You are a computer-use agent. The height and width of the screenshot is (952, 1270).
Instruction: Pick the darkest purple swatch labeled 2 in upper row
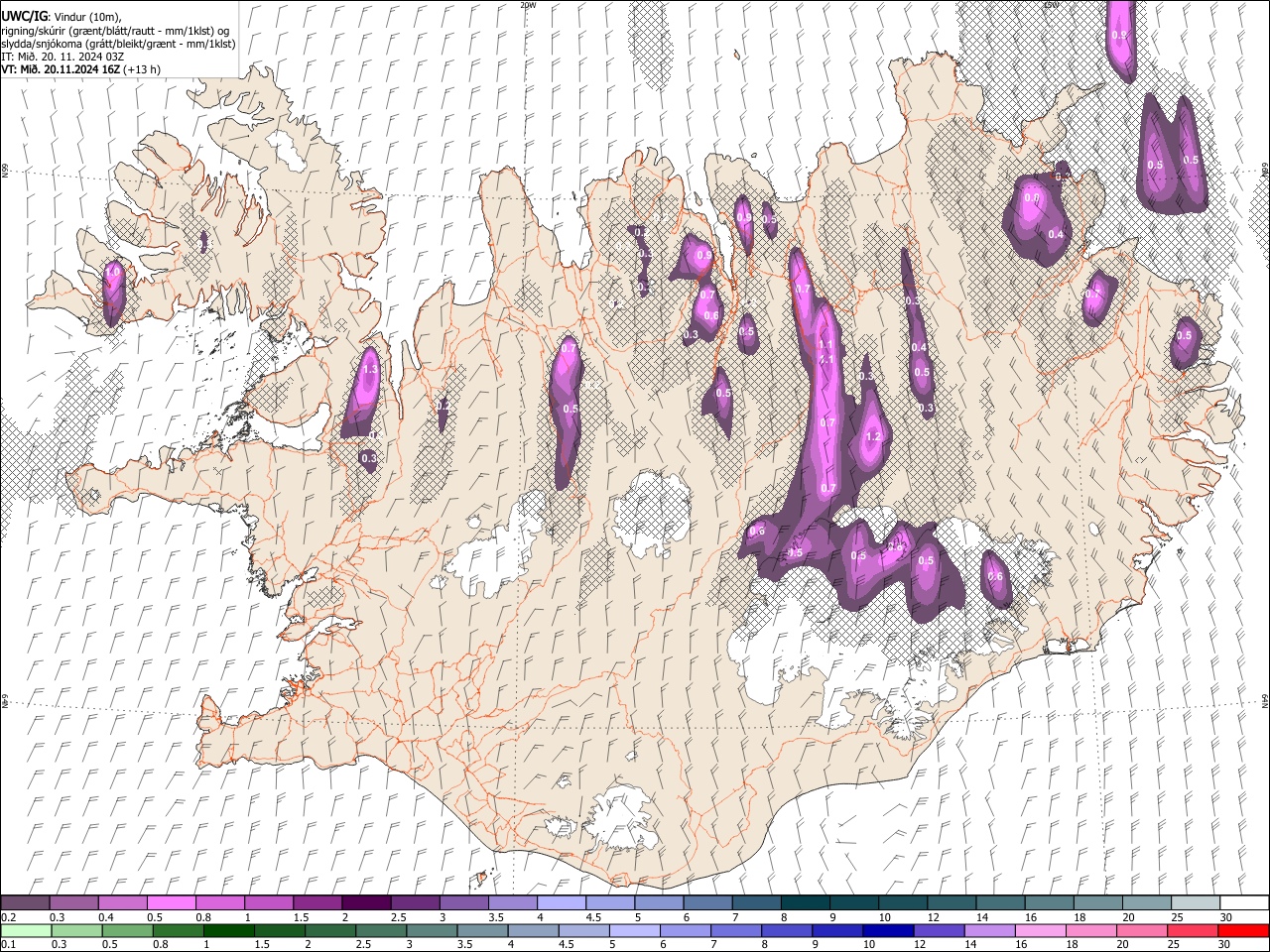tap(366, 903)
